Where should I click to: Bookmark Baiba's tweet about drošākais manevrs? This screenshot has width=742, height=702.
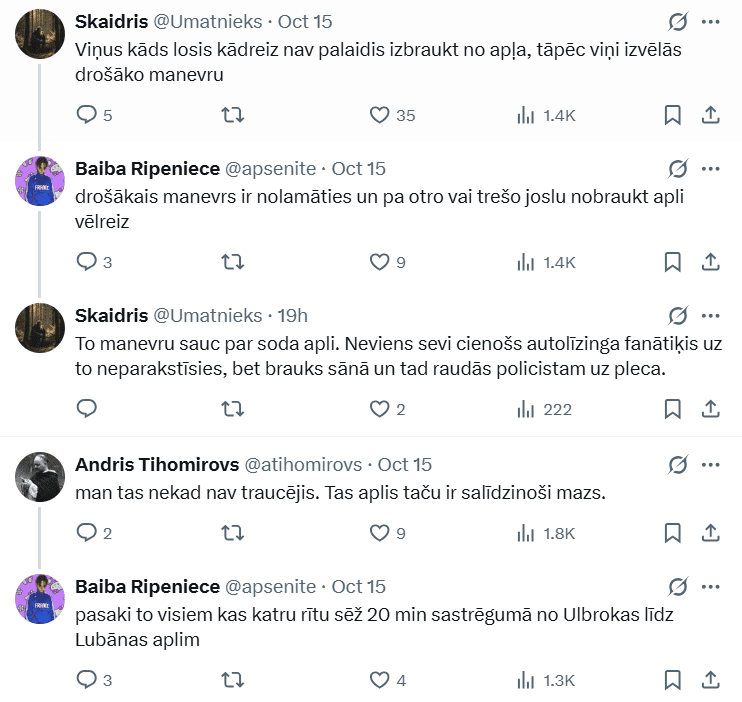tap(673, 262)
